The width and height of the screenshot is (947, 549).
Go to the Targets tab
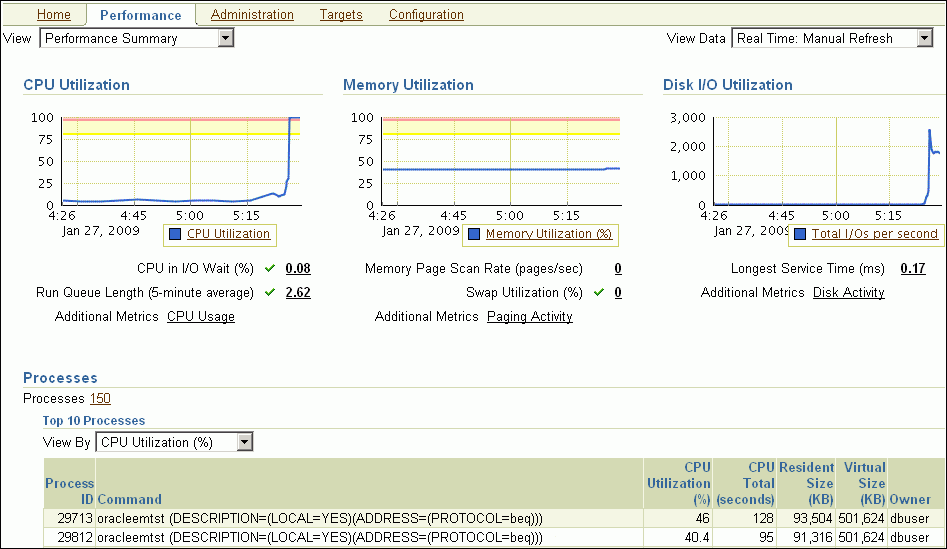click(x=341, y=15)
